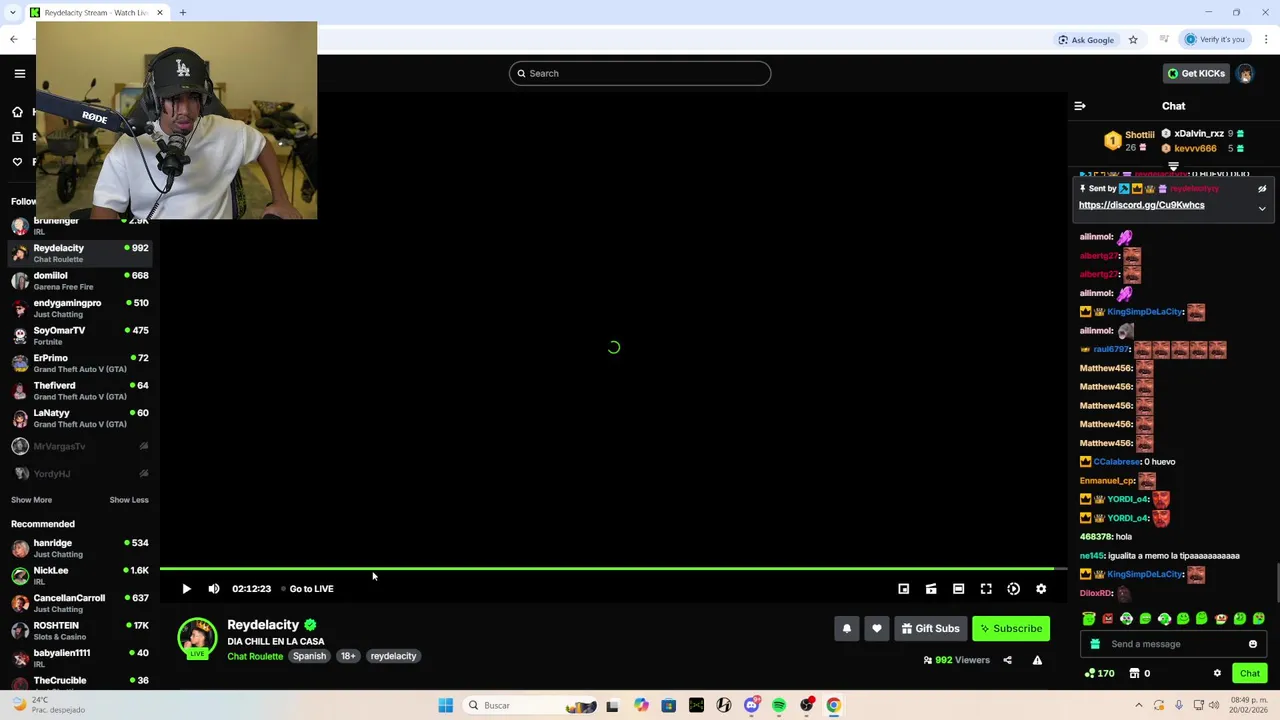Toggle theater mode in player
Viewport: 1280px width, 720px height.
[958, 589]
